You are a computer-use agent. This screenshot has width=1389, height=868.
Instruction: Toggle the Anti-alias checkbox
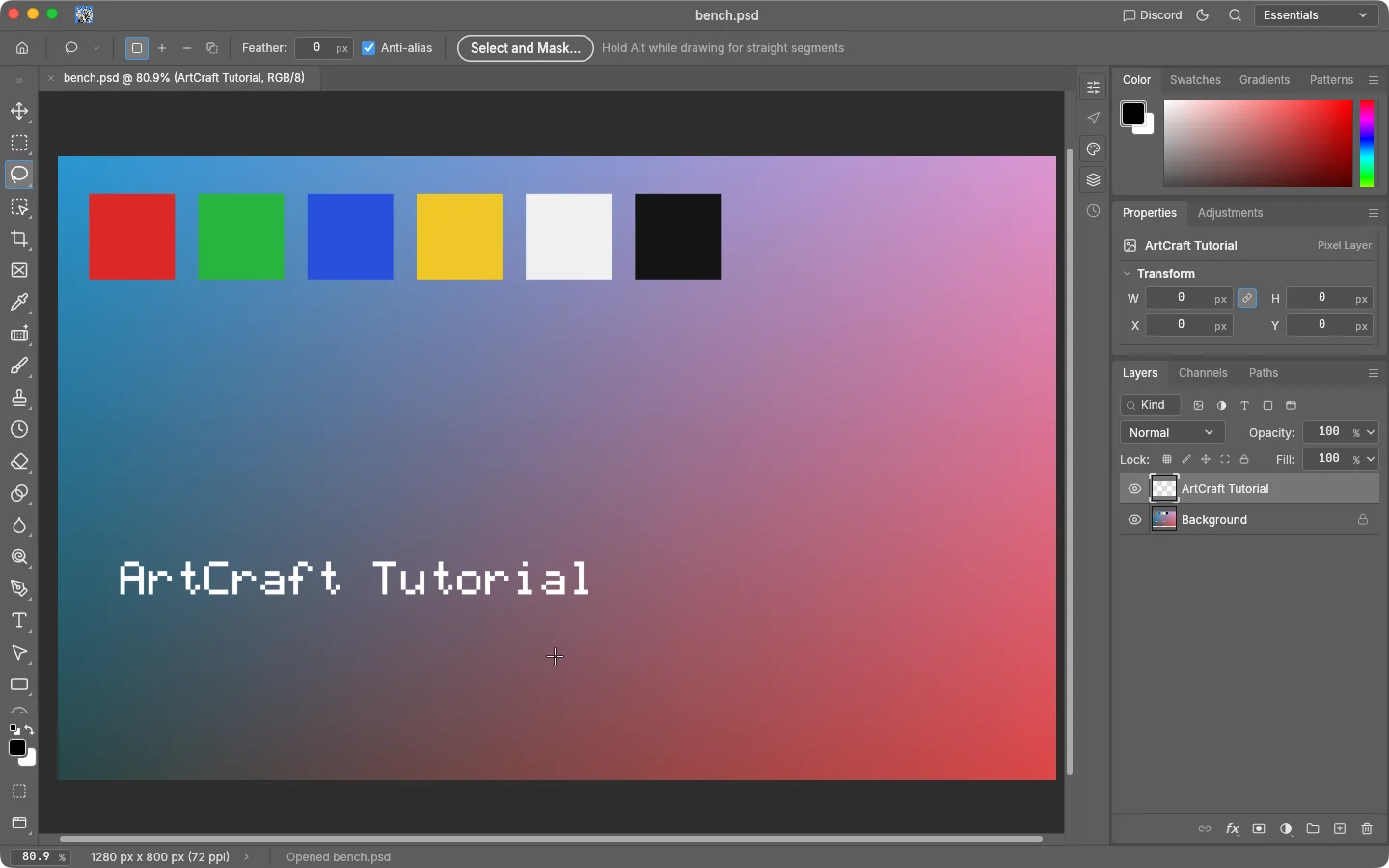pyautogui.click(x=368, y=48)
